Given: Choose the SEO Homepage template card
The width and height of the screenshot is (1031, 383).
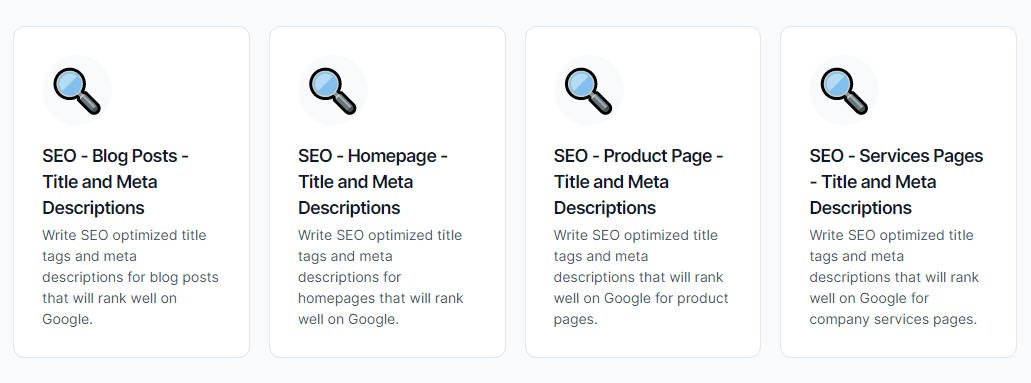Looking at the screenshot, I should [387, 192].
